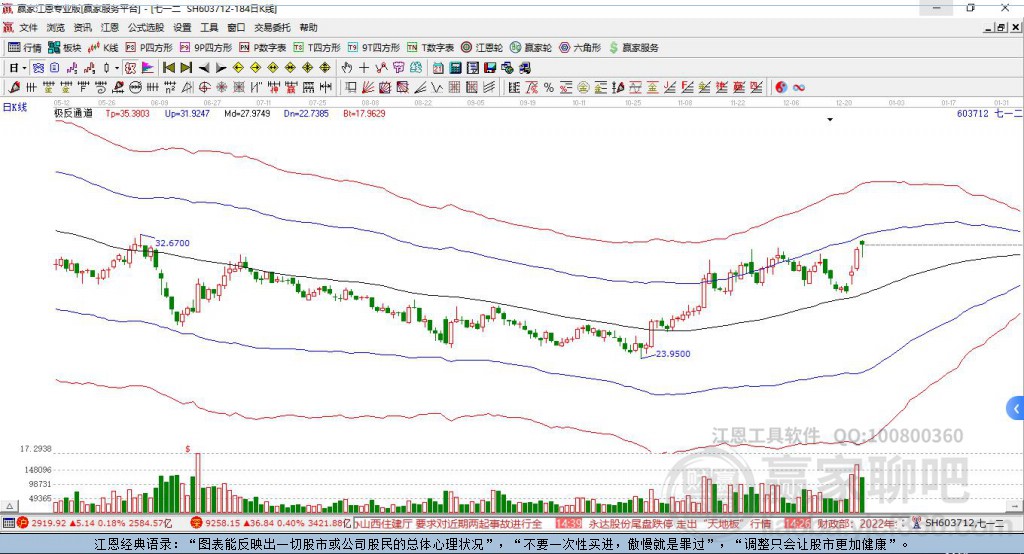
Task: Click the Md=27.9749 value
Action: click(x=247, y=113)
